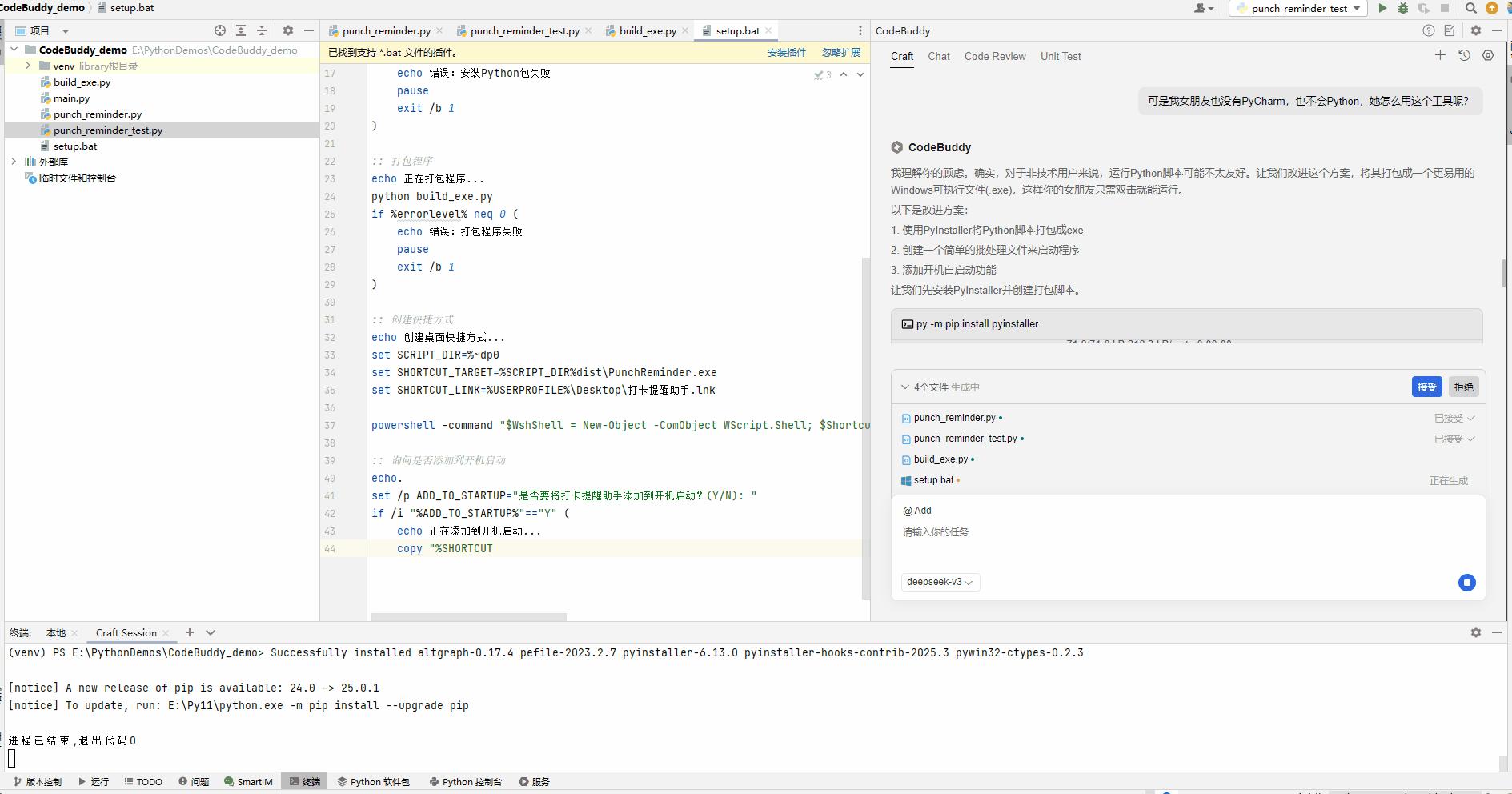The image size is (1512, 794).
Task: Open the Python 软件包 tool window
Action: tap(374, 782)
